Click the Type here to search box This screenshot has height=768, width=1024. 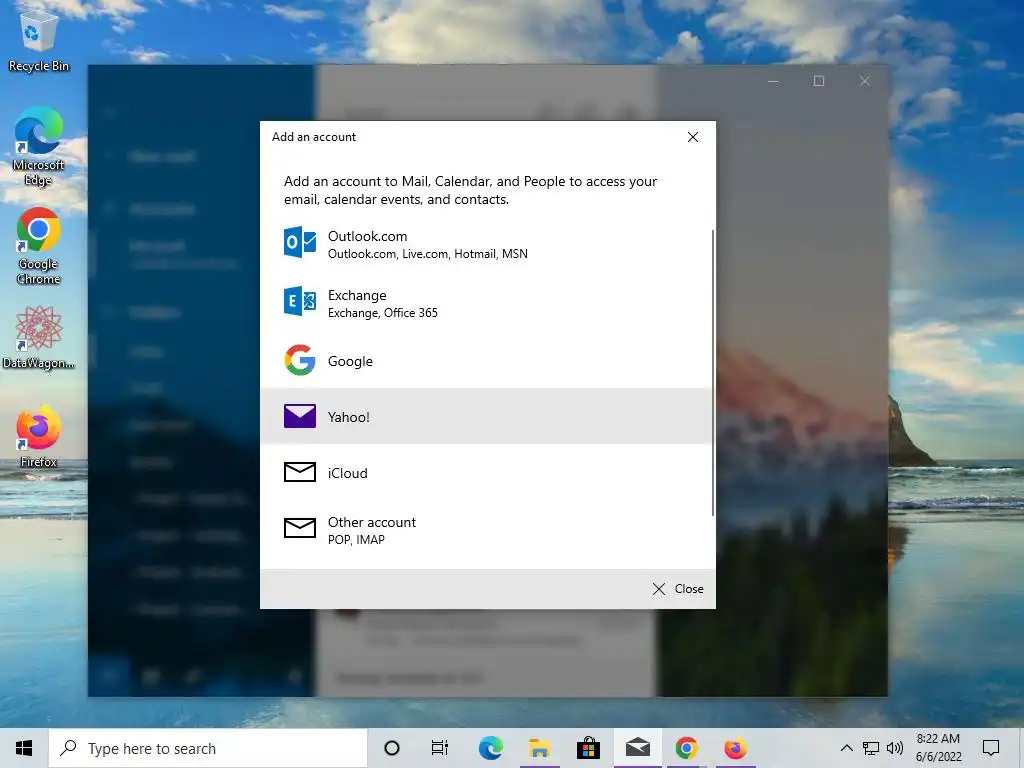point(208,748)
